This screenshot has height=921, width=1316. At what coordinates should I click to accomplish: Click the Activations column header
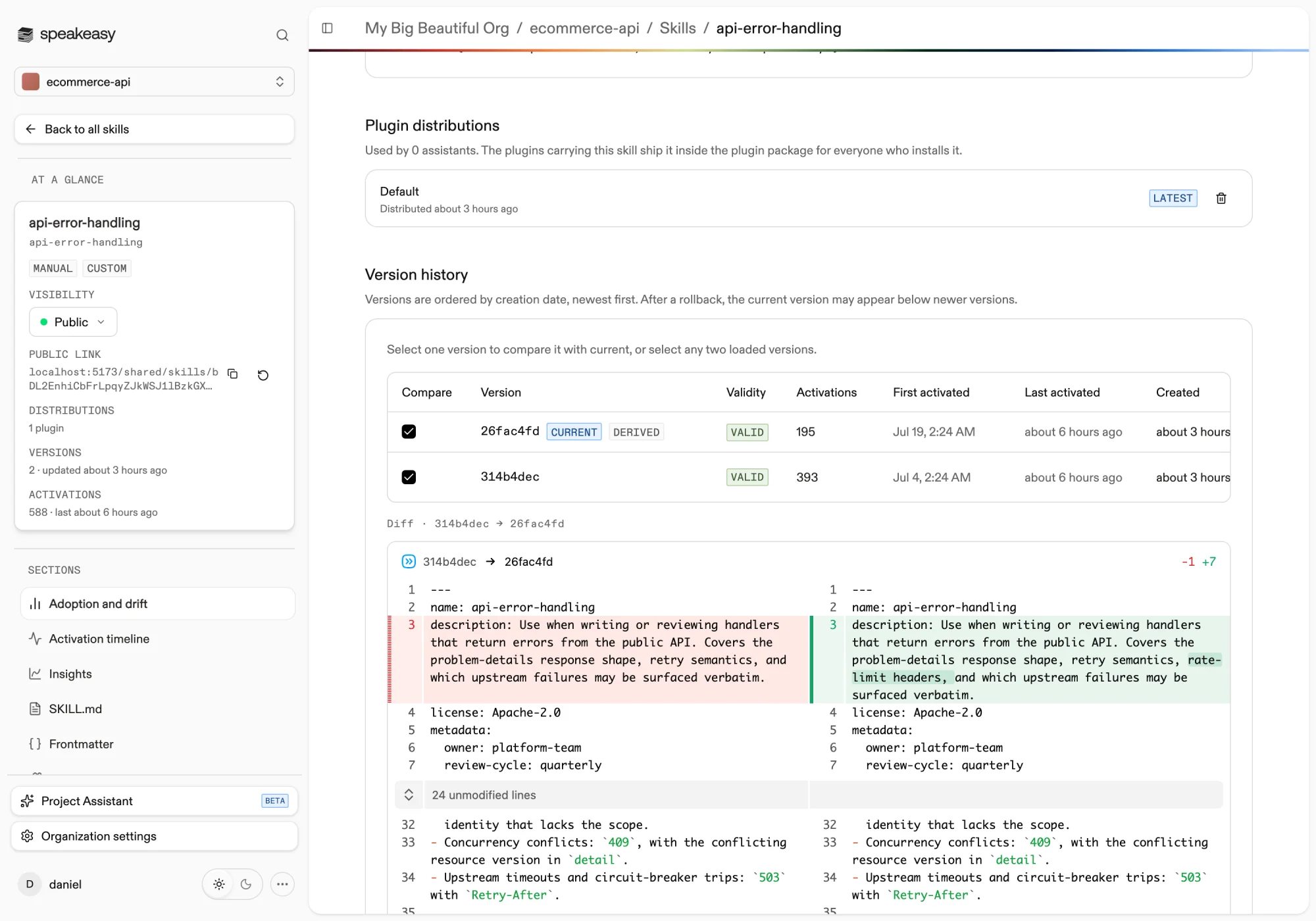click(826, 392)
